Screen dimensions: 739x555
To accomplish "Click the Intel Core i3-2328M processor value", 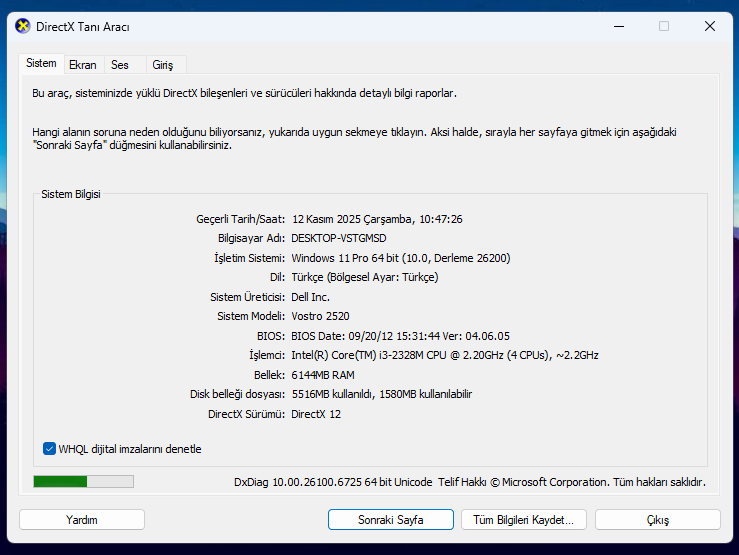I will point(444,355).
